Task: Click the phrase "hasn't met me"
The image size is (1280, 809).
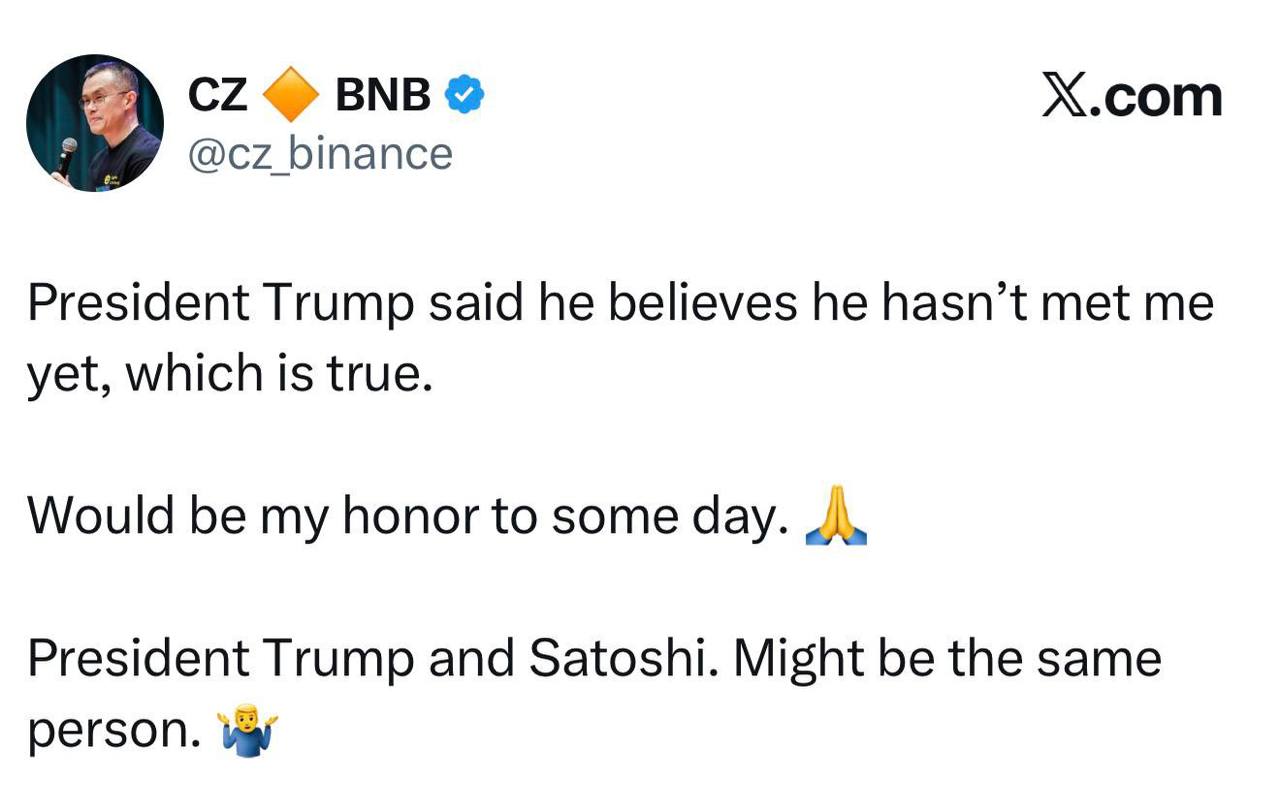Action: click(1048, 303)
